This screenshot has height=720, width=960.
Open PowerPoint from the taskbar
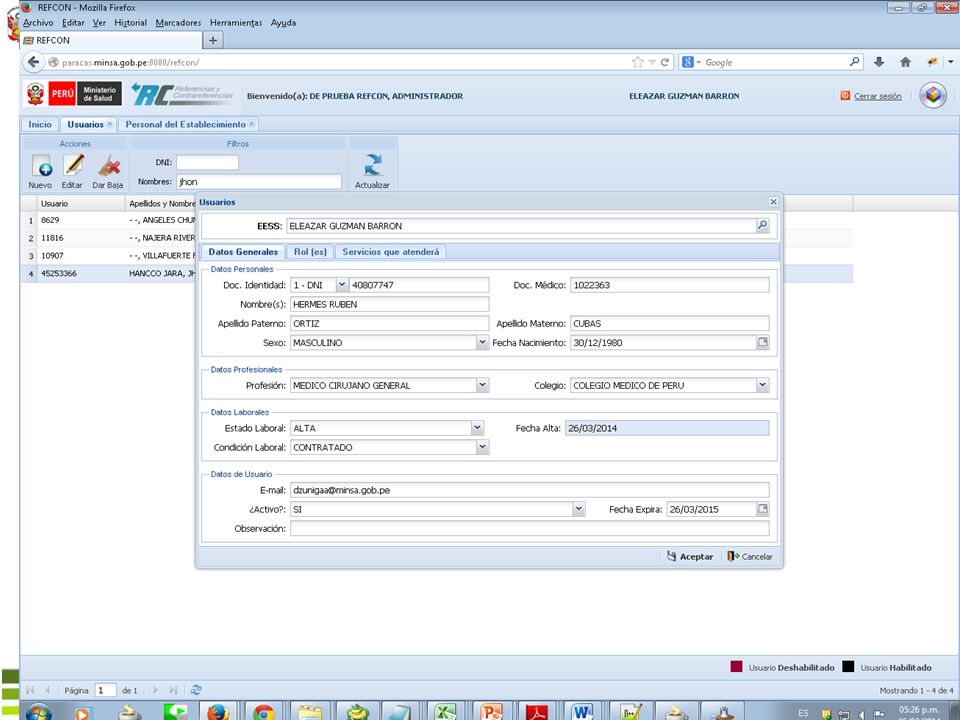pos(491,712)
